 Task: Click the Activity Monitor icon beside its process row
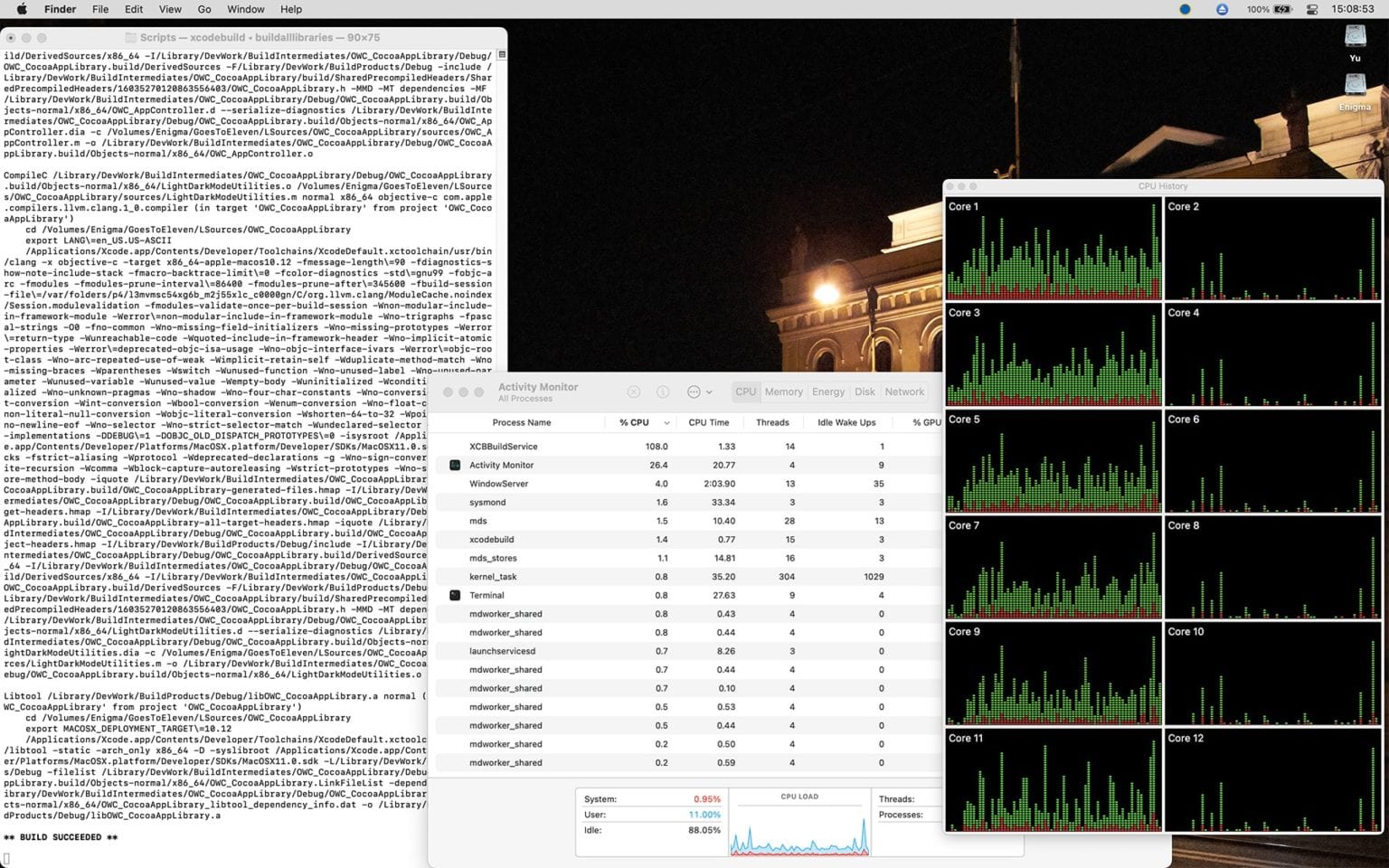[455, 465]
